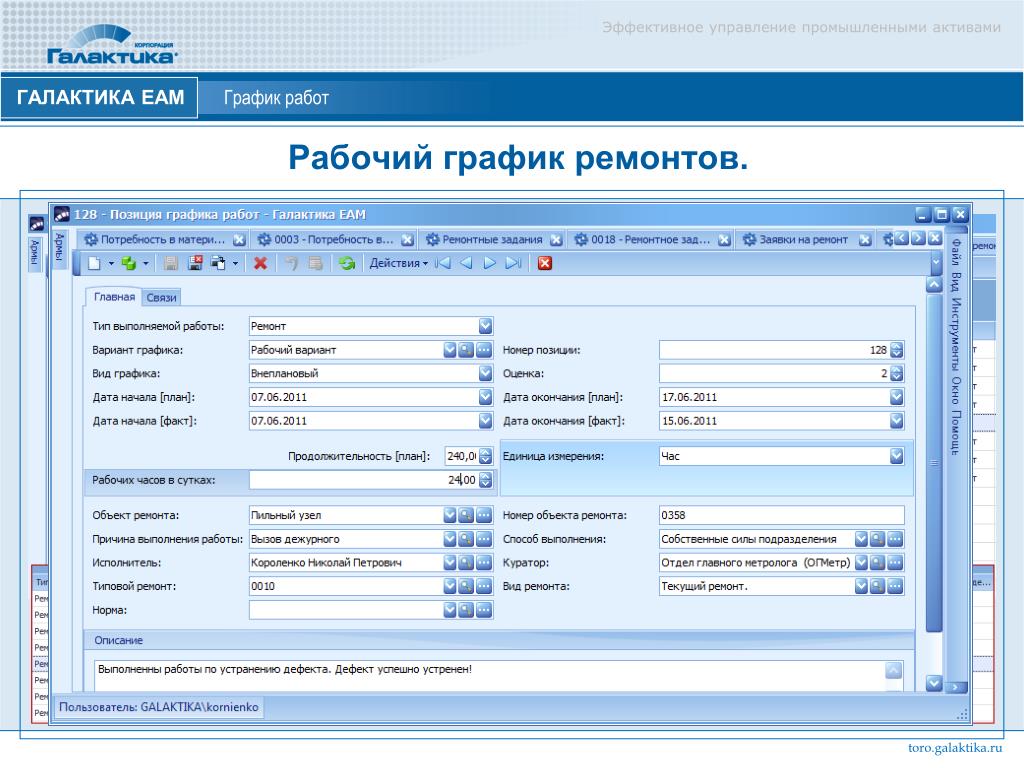Search Типовой ремонт with magnifier icon

coord(466,586)
